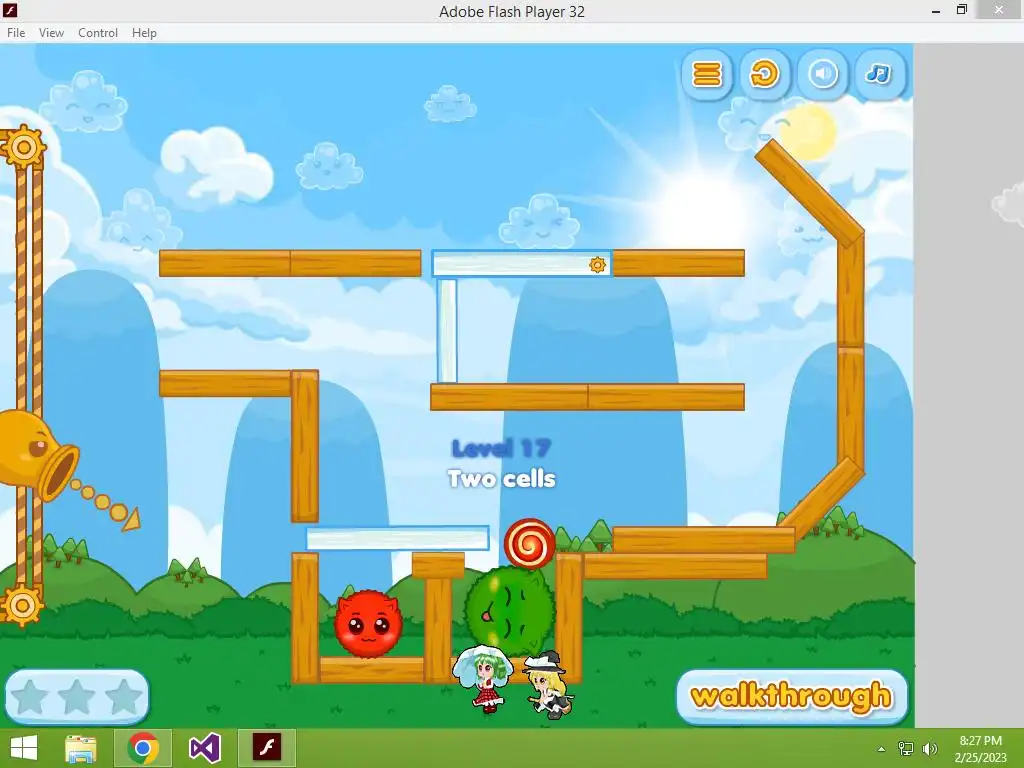Viewport: 1024px width, 768px height.
Task: Click the green-haired girl character
Action: point(485,679)
